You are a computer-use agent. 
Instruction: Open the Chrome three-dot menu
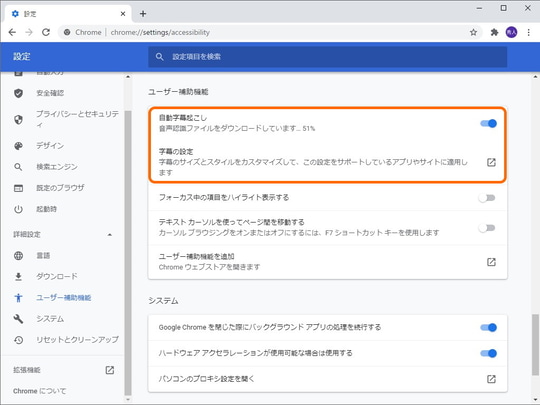(529, 32)
